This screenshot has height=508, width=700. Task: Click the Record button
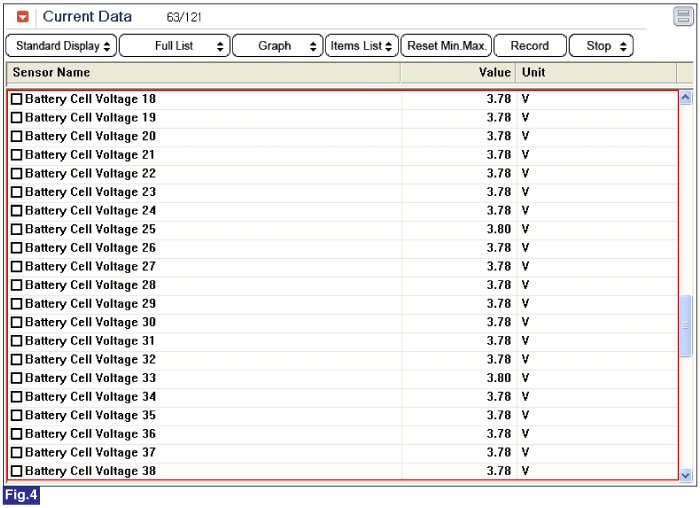tap(529, 46)
